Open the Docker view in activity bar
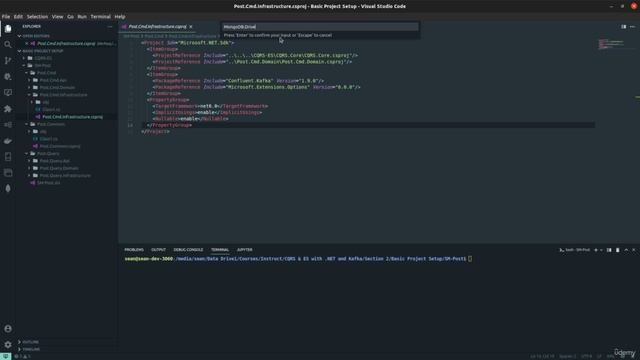The height and width of the screenshot is (360, 640). [x=8, y=141]
